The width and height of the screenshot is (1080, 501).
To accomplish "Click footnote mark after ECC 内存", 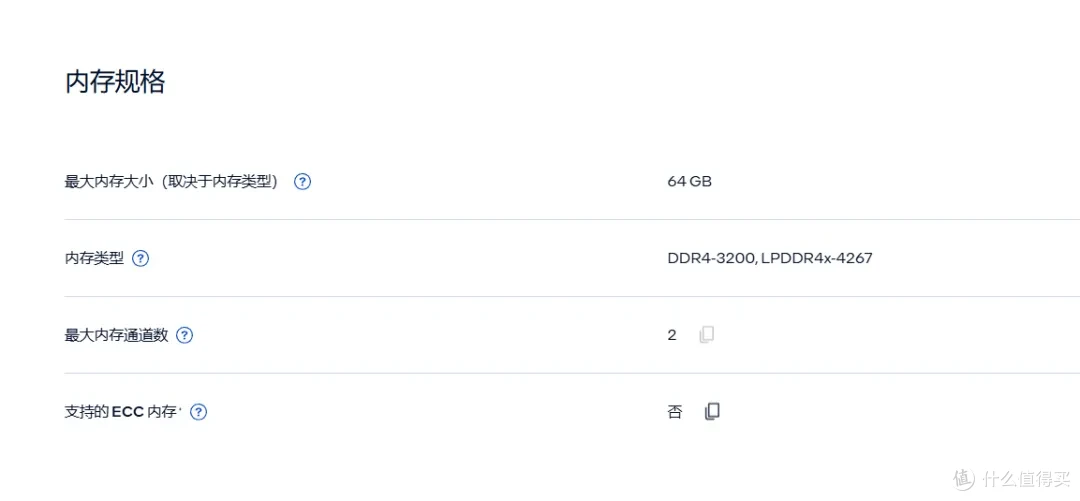I will pos(180,409).
